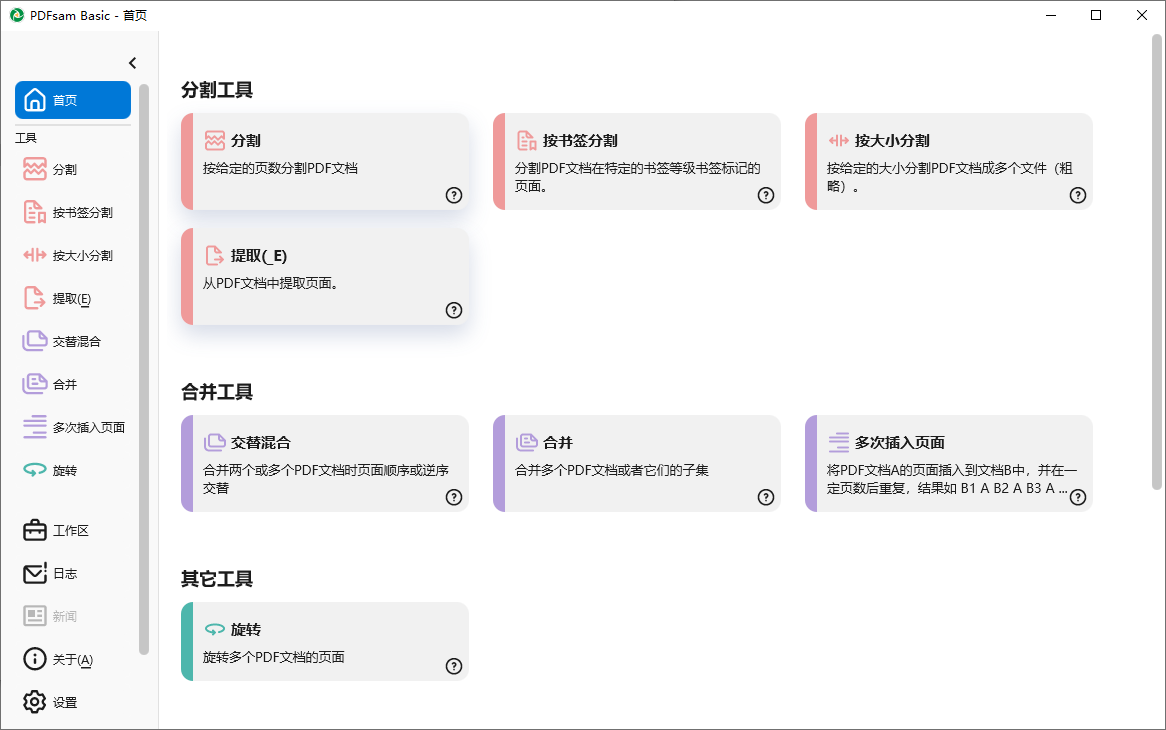
Task: Click the 交替混合 card icon
Action: tap(215, 442)
